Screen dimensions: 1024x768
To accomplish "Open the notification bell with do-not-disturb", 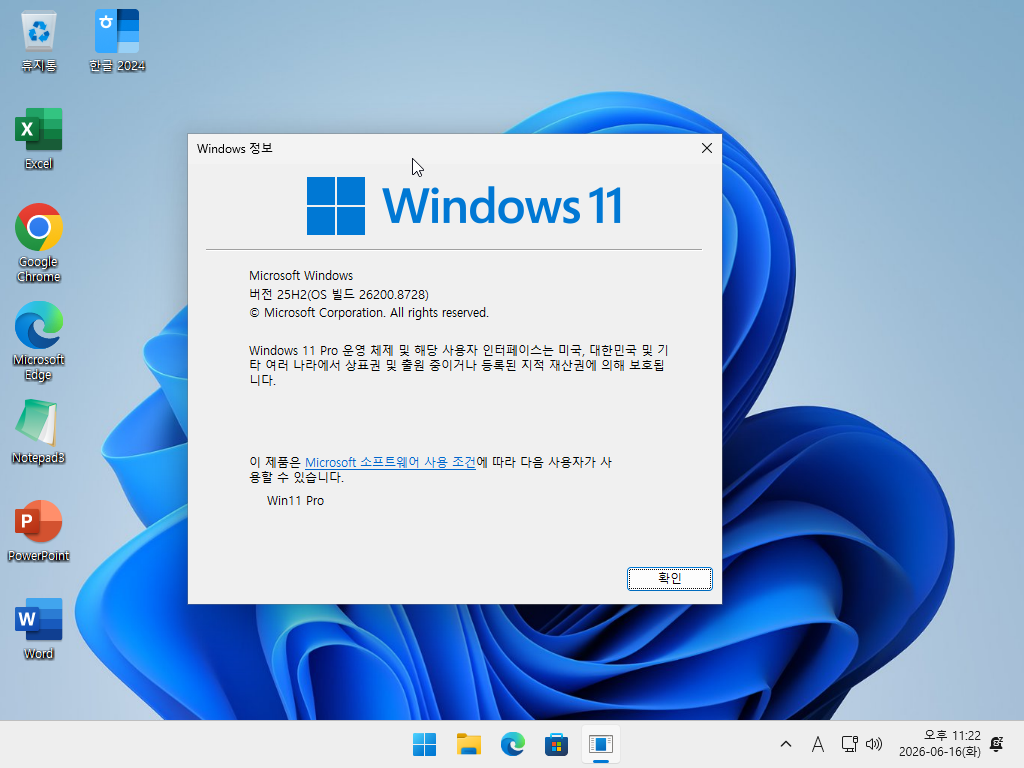I will coord(997,744).
